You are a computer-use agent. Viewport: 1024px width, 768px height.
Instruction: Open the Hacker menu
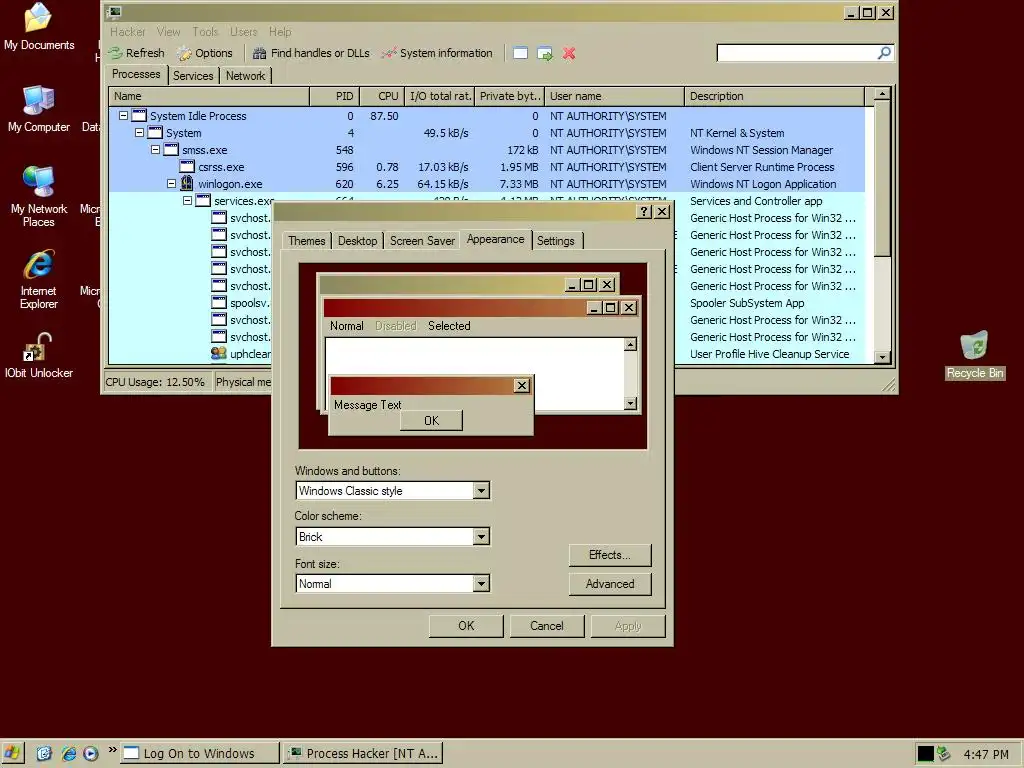127,31
